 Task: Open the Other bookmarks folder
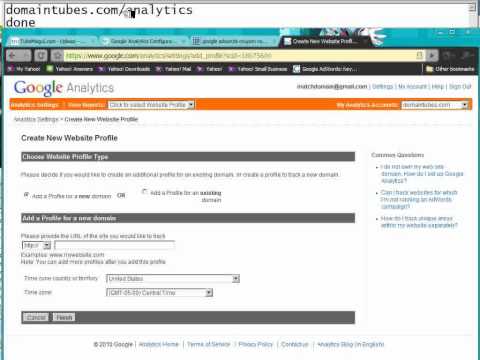tap(450, 69)
